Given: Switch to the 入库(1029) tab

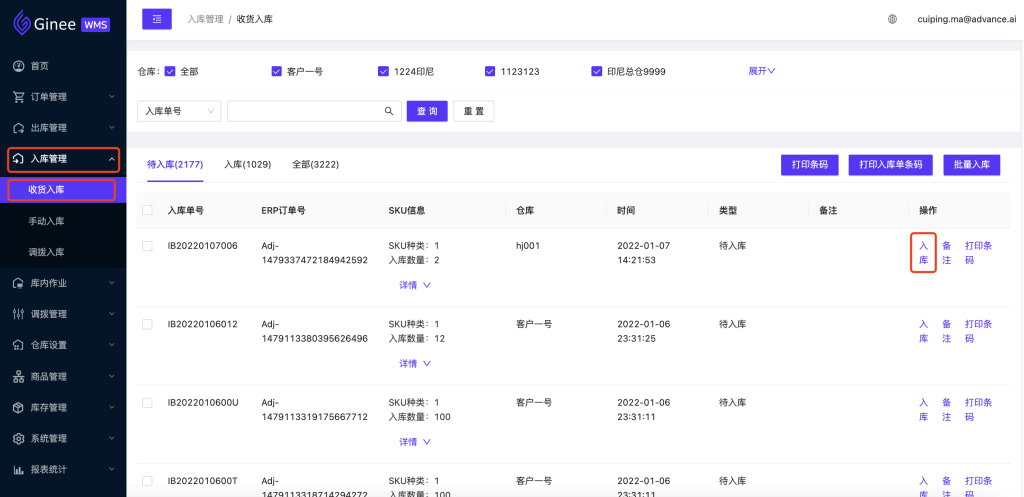Looking at the screenshot, I should 247,164.
